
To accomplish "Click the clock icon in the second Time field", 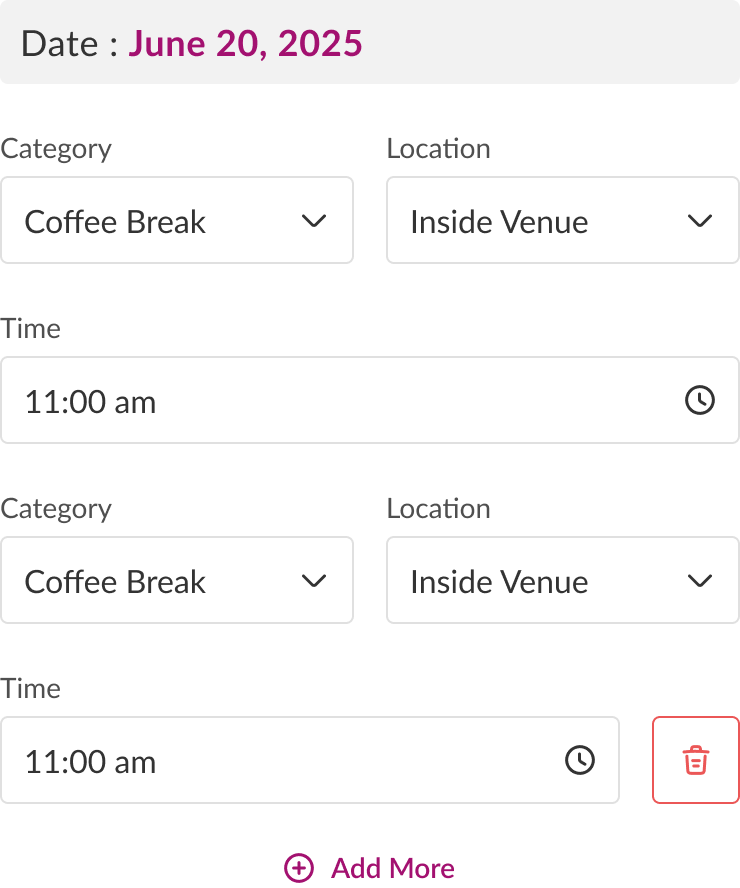I will pos(580,761).
